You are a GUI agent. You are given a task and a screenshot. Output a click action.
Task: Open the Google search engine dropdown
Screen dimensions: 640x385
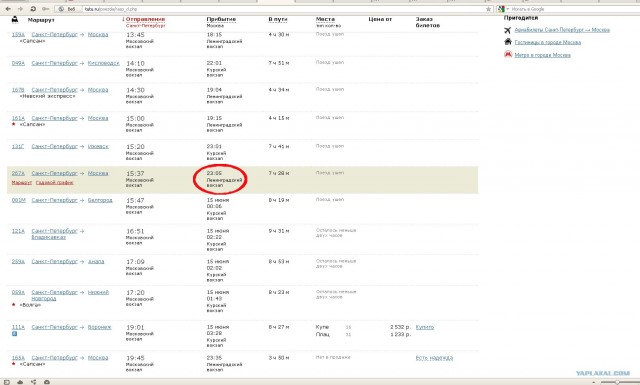coord(503,9)
